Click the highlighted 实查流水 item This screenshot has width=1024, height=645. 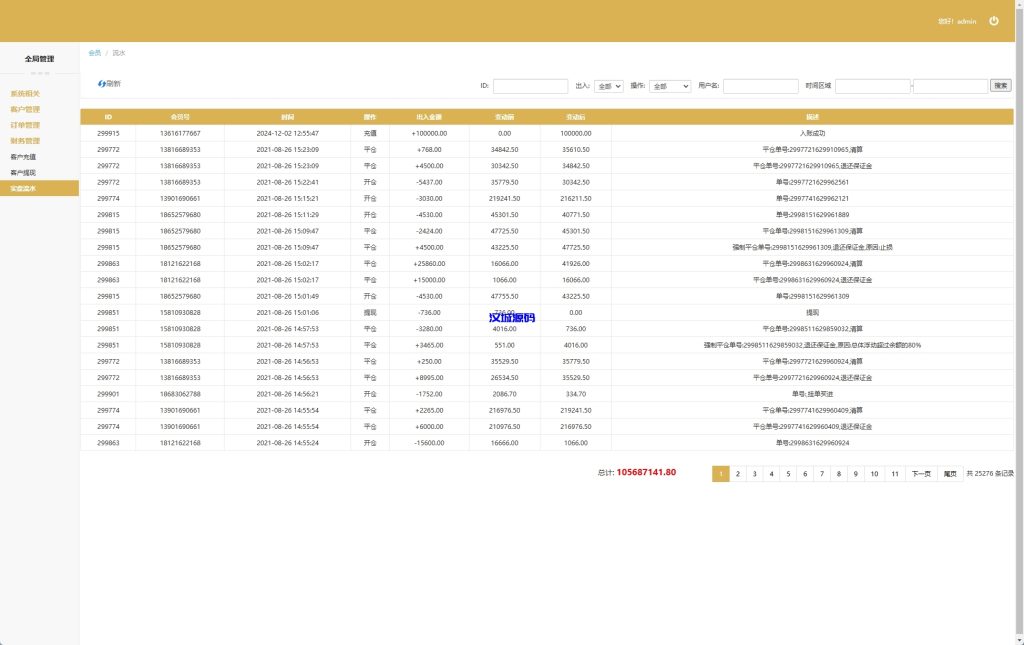point(25,188)
